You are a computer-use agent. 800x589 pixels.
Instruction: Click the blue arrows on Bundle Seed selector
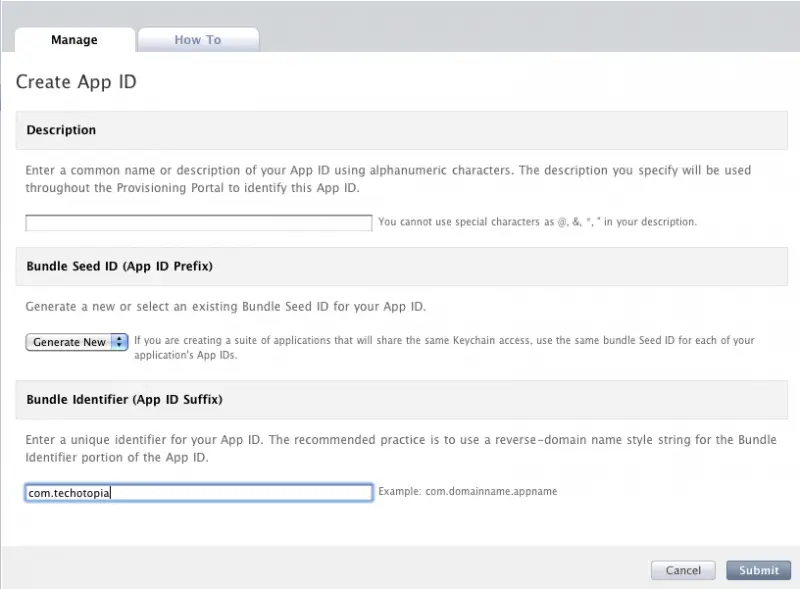120,342
